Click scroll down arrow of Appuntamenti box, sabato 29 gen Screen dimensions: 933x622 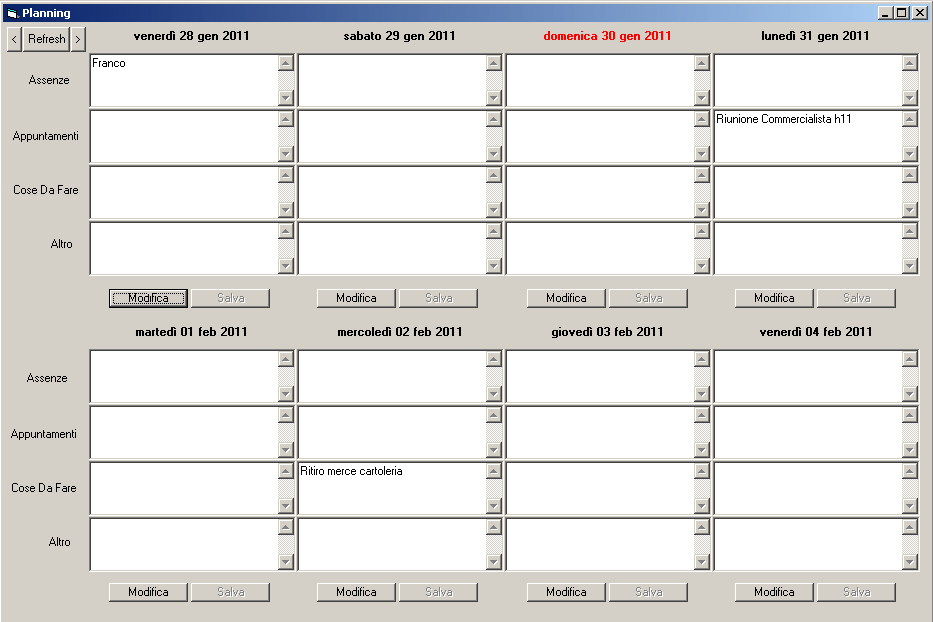tap(494, 154)
